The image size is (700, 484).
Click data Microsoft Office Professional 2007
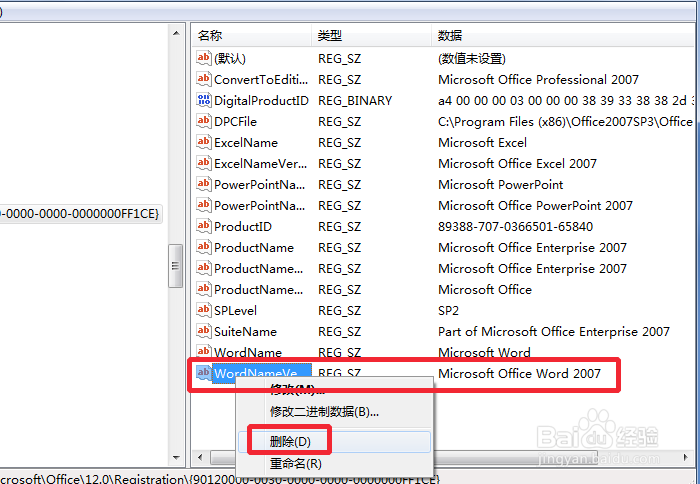coord(538,79)
